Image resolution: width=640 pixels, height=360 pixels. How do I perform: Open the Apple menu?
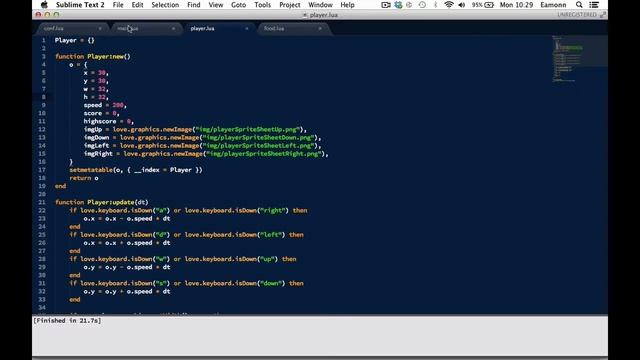tap(44, 5)
